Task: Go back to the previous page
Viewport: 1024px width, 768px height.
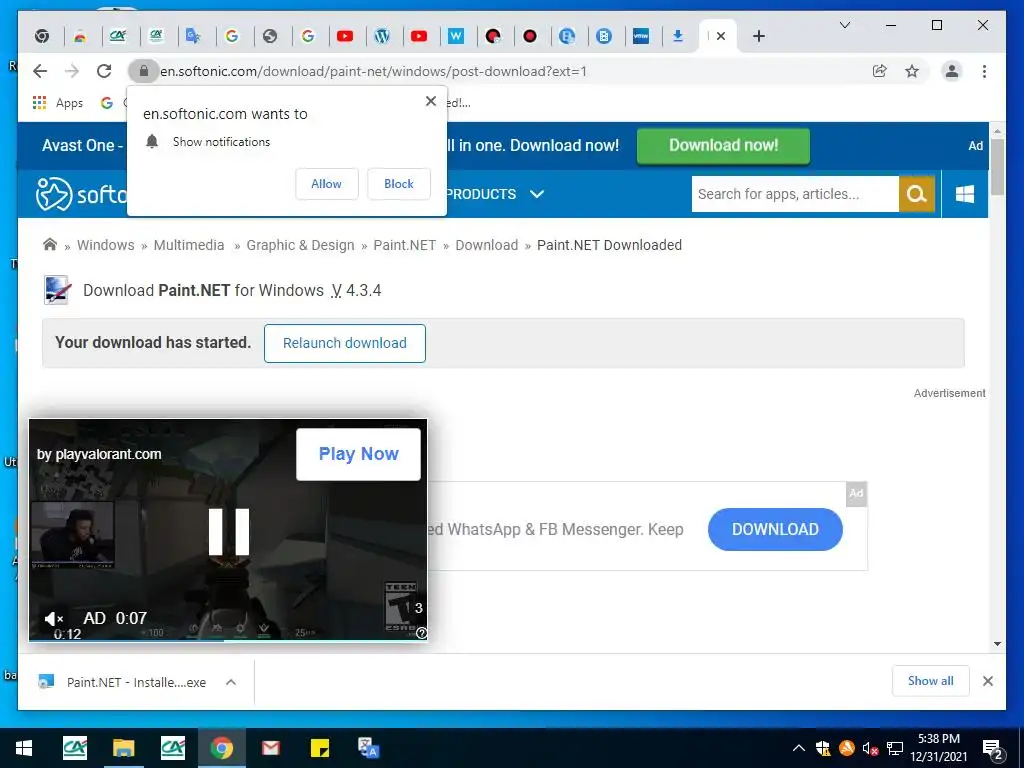Action: click(40, 71)
